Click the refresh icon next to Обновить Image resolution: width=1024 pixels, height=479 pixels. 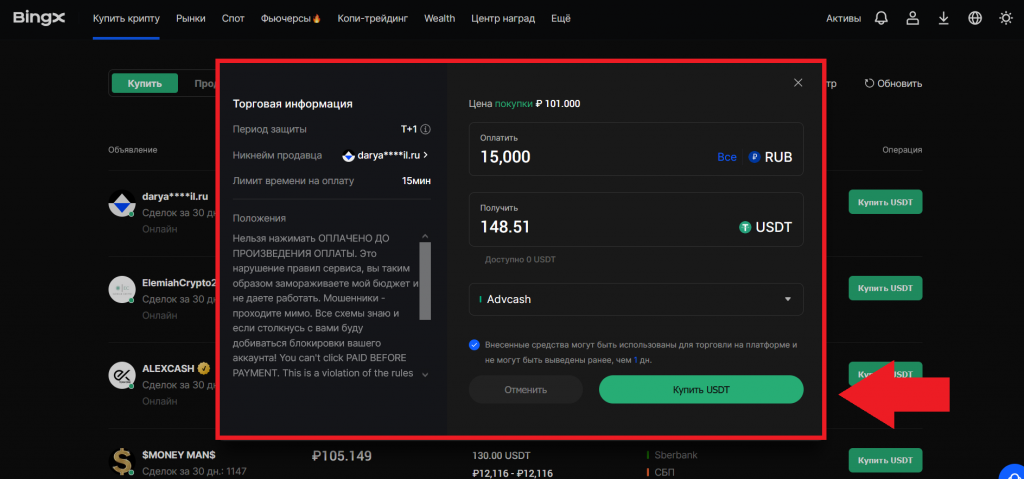(x=869, y=84)
